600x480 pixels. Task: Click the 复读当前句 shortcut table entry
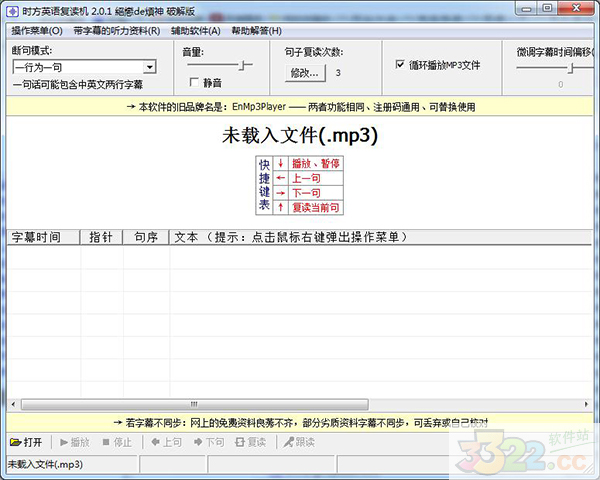click(x=316, y=207)
